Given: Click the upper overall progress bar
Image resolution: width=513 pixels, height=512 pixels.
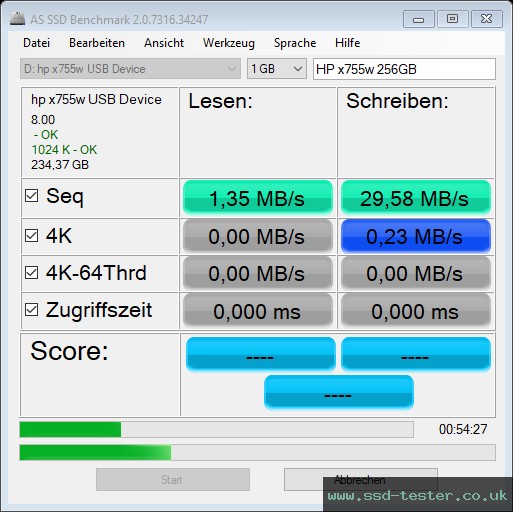Looking at the screenshot, I should click(x=217, y=429).
